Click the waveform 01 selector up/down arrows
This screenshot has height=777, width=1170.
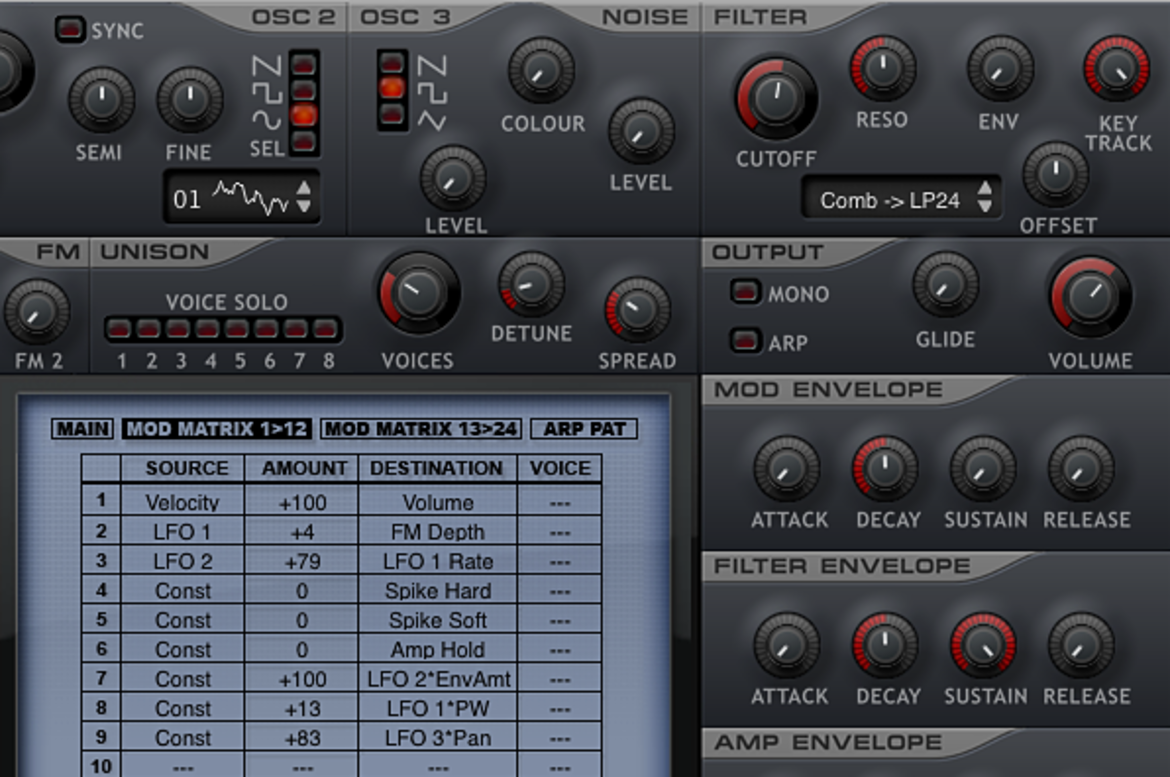304,197
